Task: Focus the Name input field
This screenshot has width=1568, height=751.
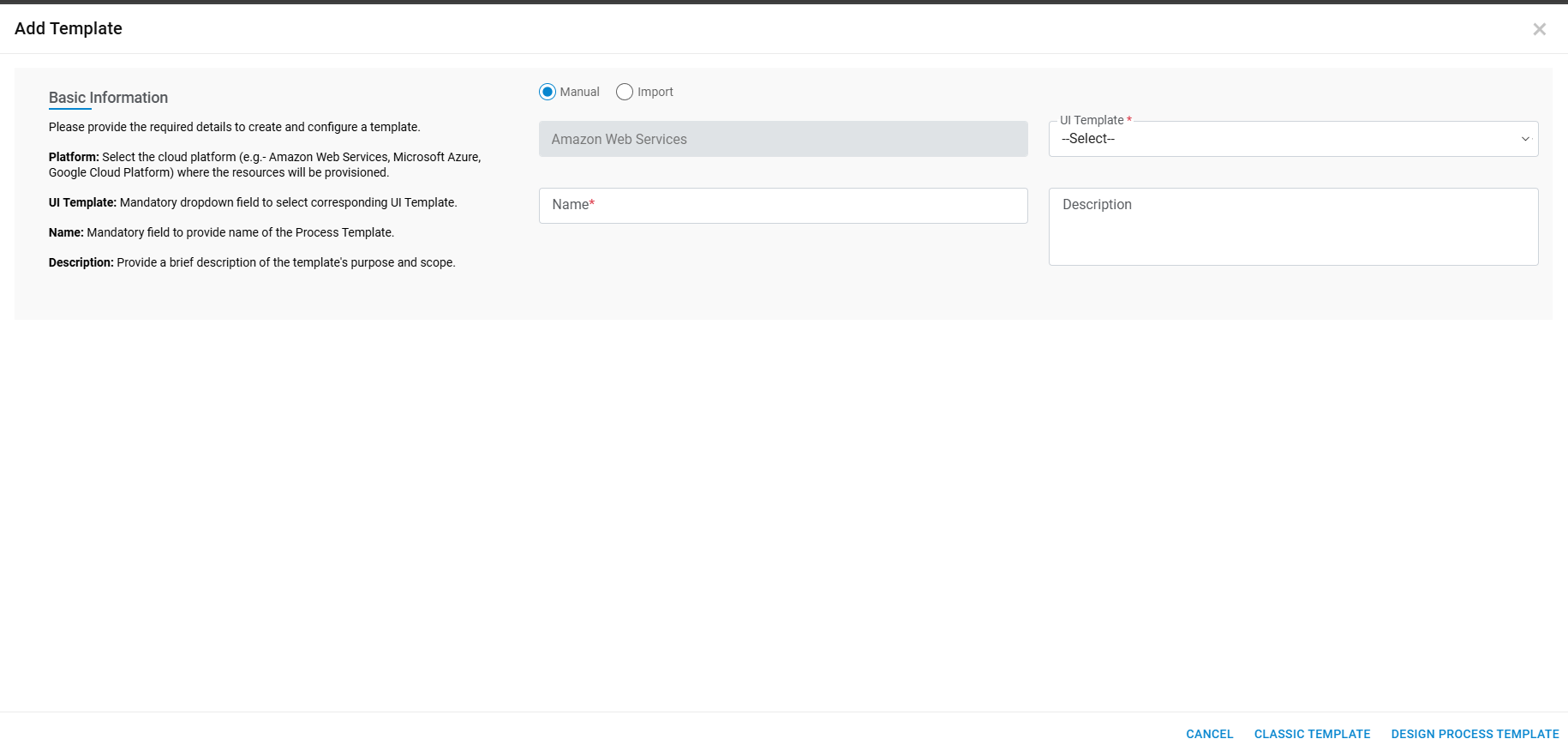Action: 782,206
